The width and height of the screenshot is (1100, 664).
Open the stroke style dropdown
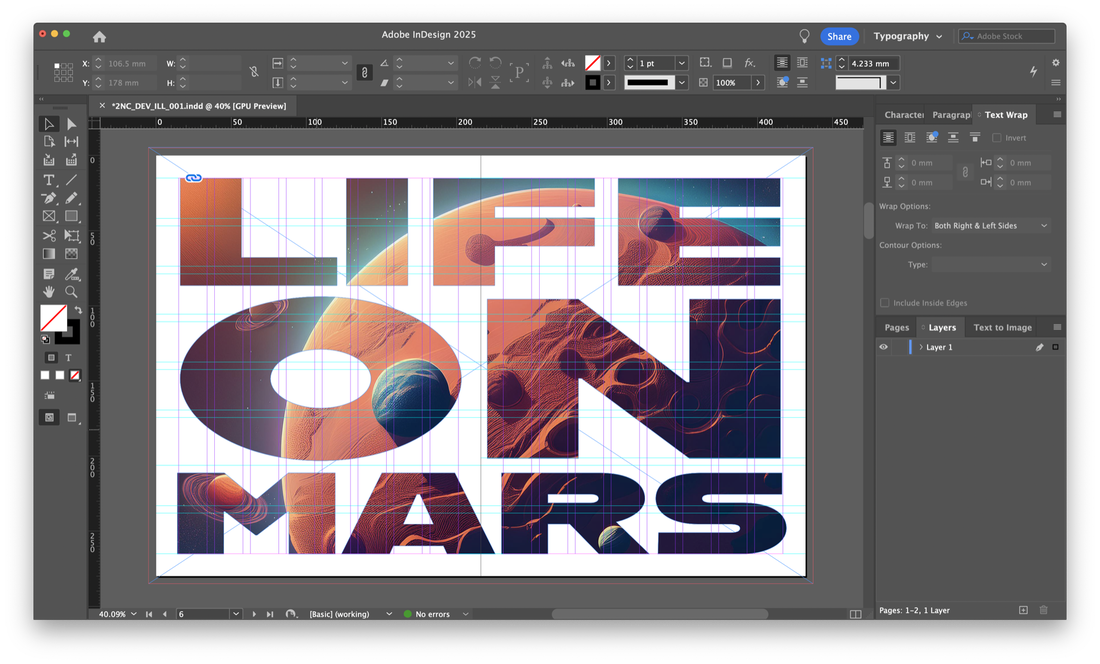(681, 83)
